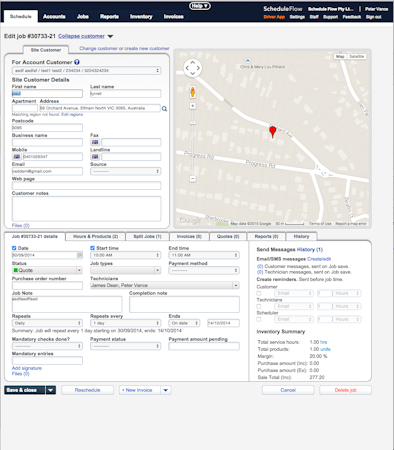The image size is (394, 450).
Task: Zoom in on the map
Action: click(193, 106)
